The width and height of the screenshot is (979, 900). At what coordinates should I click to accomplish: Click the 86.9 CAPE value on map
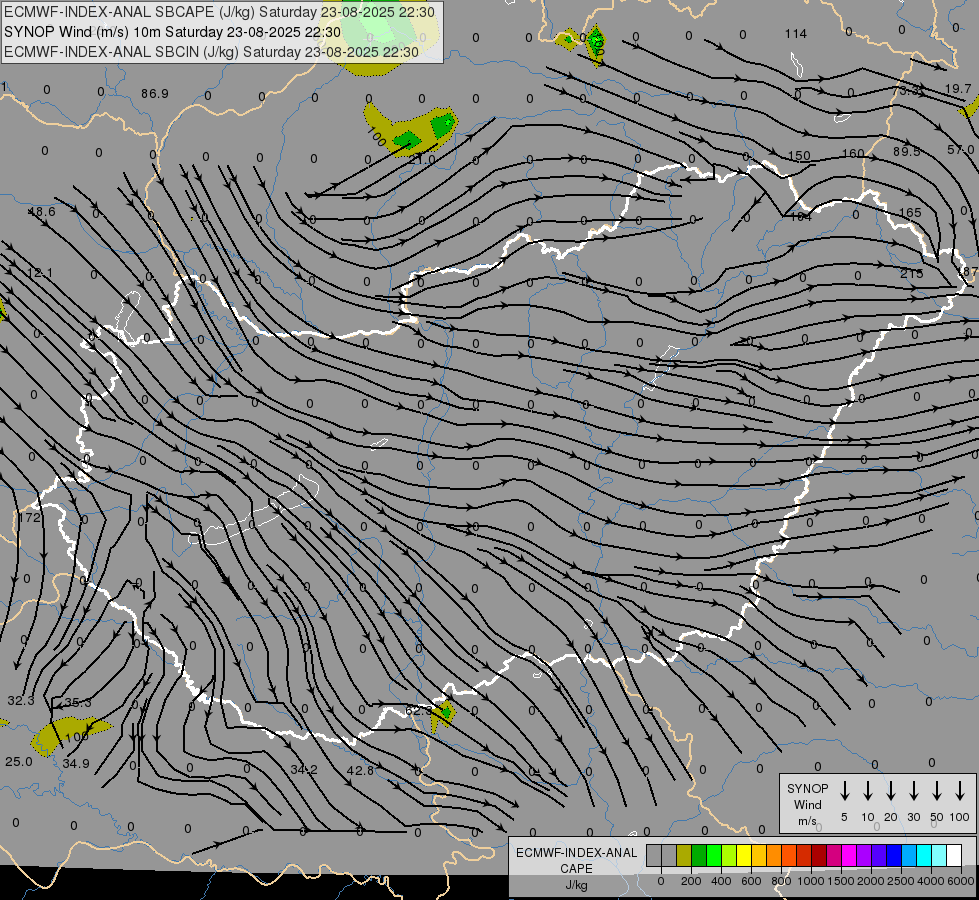(155, 94)
